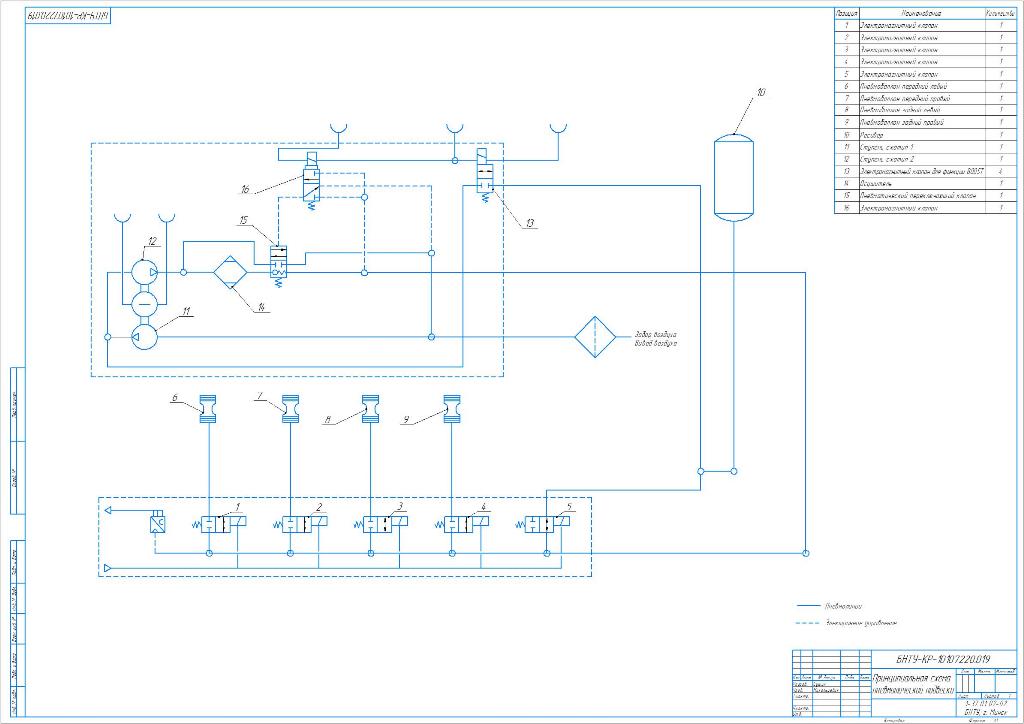Click the drawing title in the title block
Viewport: 1024px width, 724px height.
click(x=913, y=683)
